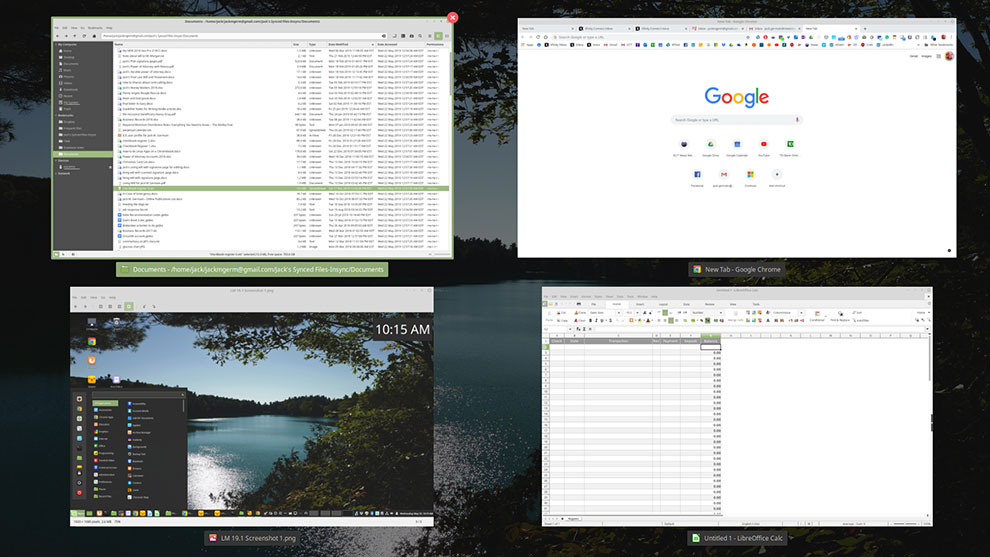Image resolution: width=990 pixels, height=557 pixels.
Task: Open the Name Box dropdown in Calc
Action: tap(570, 329)
